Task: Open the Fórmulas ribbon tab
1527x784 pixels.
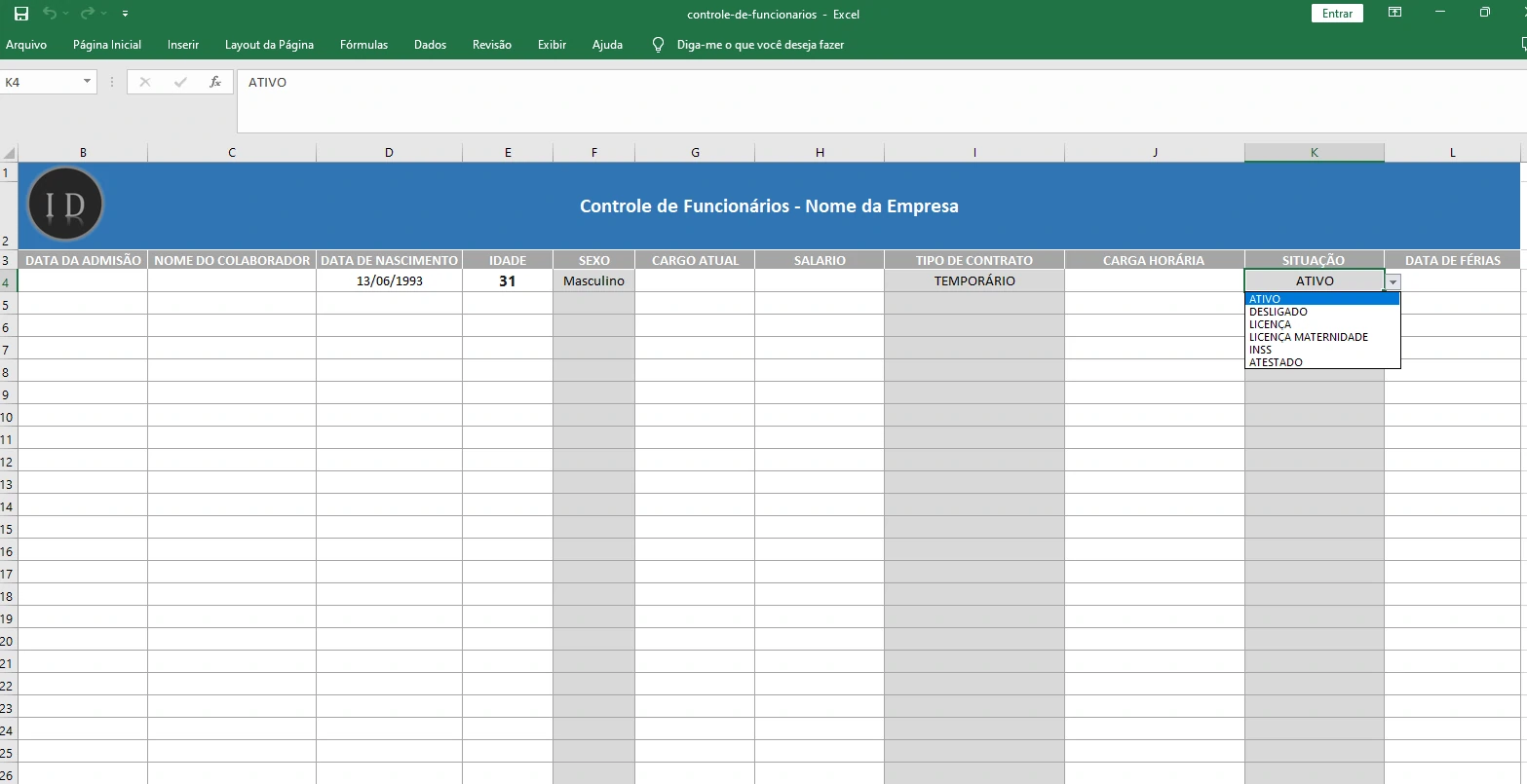Action: tap(363, 44)
